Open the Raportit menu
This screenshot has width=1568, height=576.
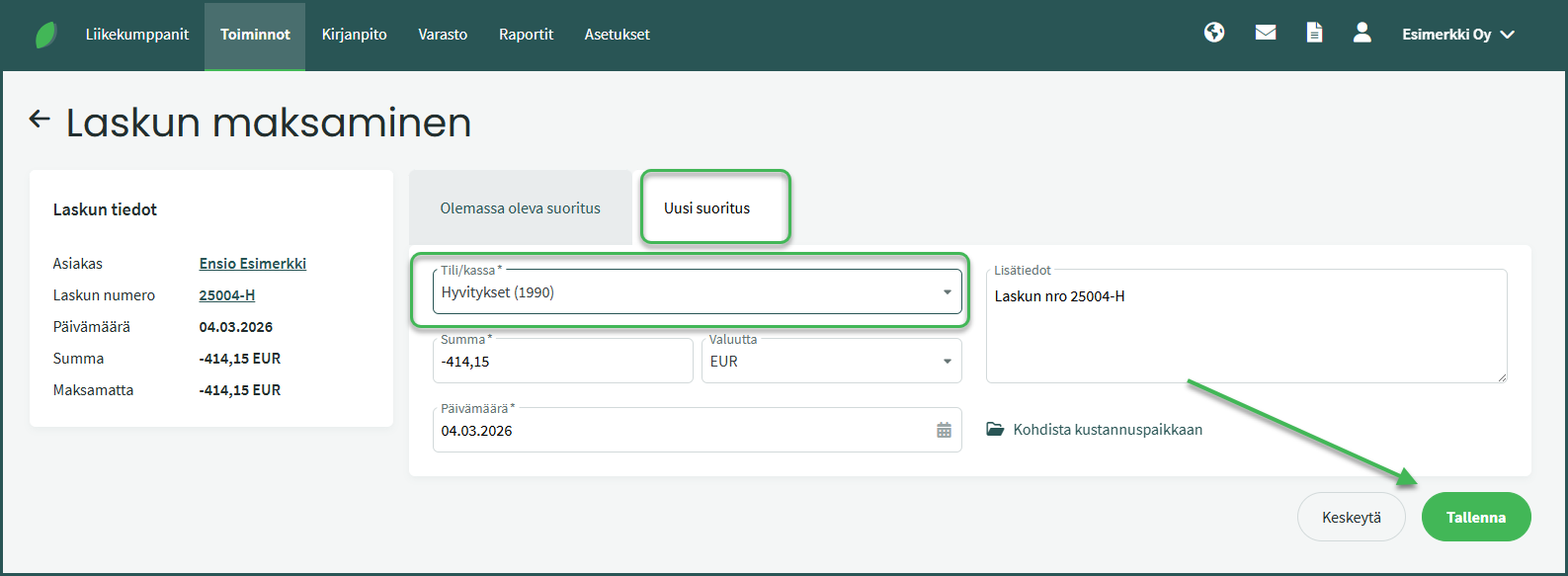pyautogui.click(x=526, y=35)
